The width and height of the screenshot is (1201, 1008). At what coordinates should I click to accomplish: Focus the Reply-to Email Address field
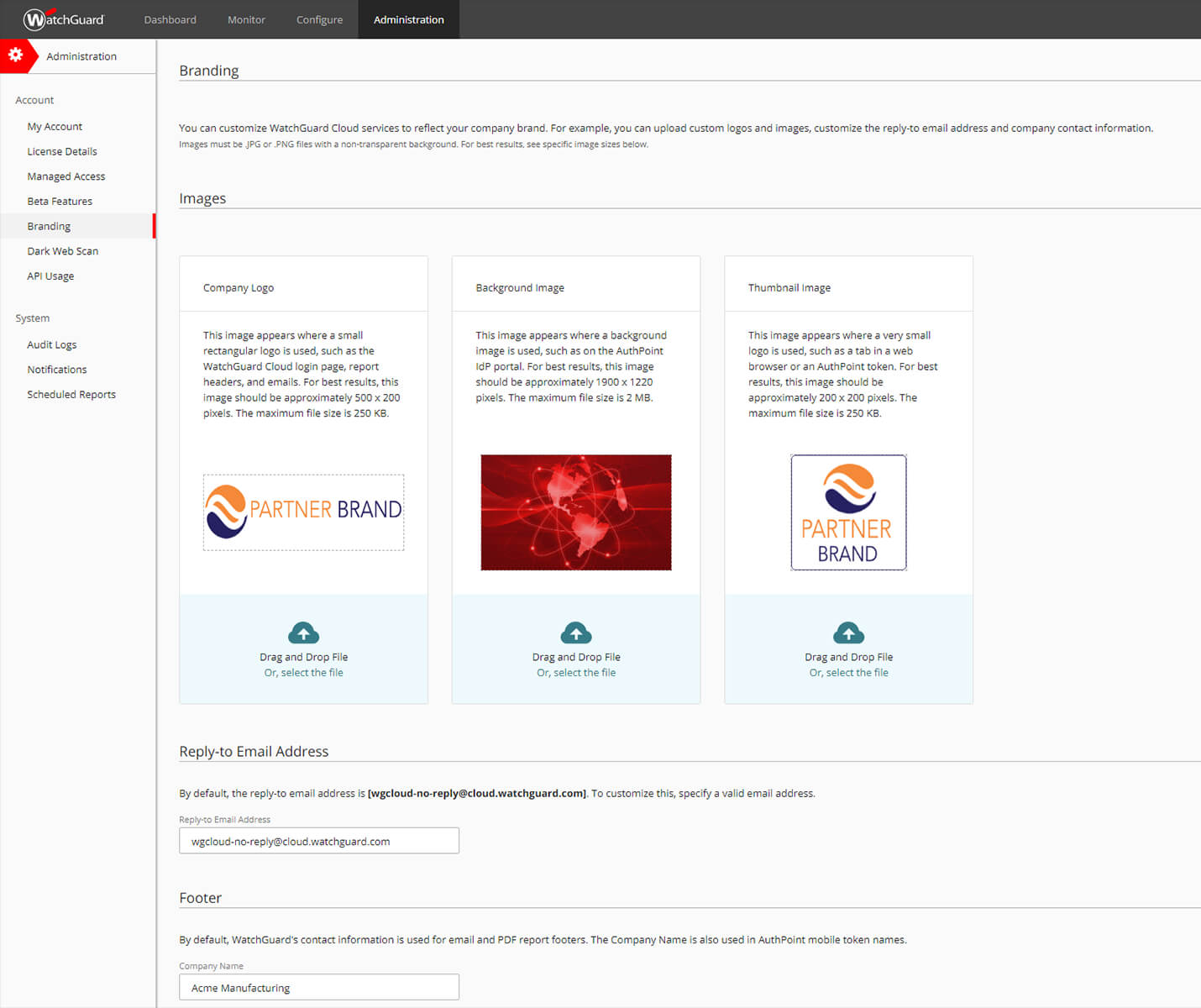[319, 841]
